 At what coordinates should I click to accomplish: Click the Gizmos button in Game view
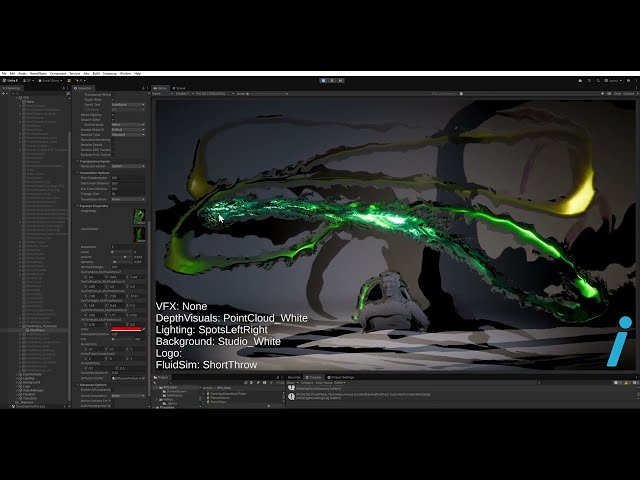pyautogui.click(x=629, y=93)
